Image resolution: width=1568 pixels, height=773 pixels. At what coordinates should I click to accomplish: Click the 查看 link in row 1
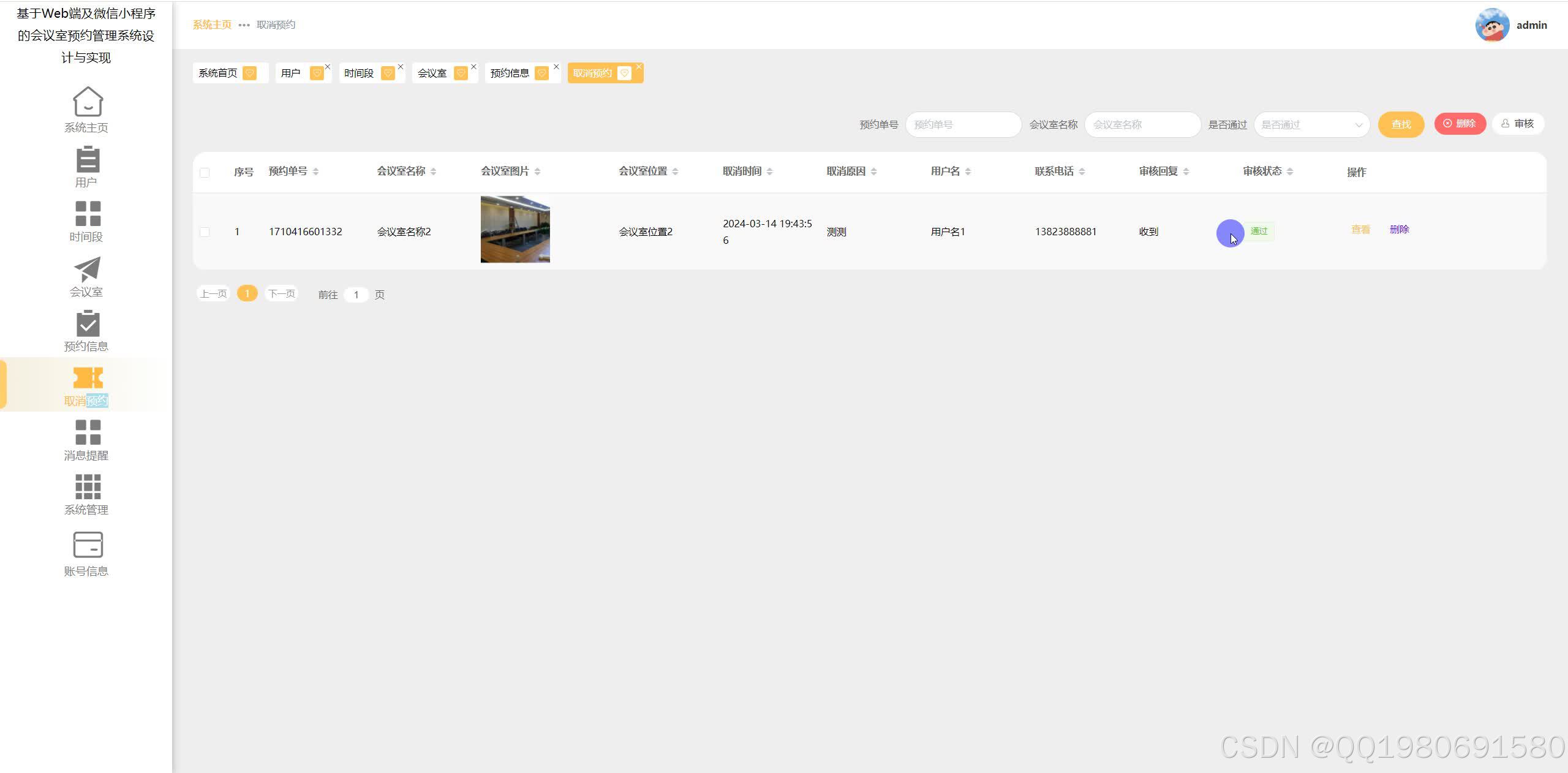[1360, 230]
